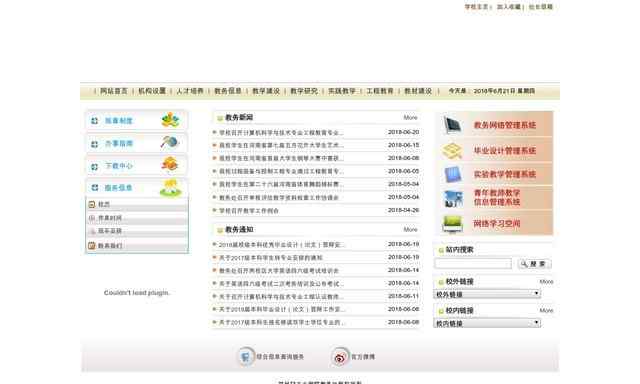
Task: Click the refresh-style icon before 下载中心
Action: (94, 166)
